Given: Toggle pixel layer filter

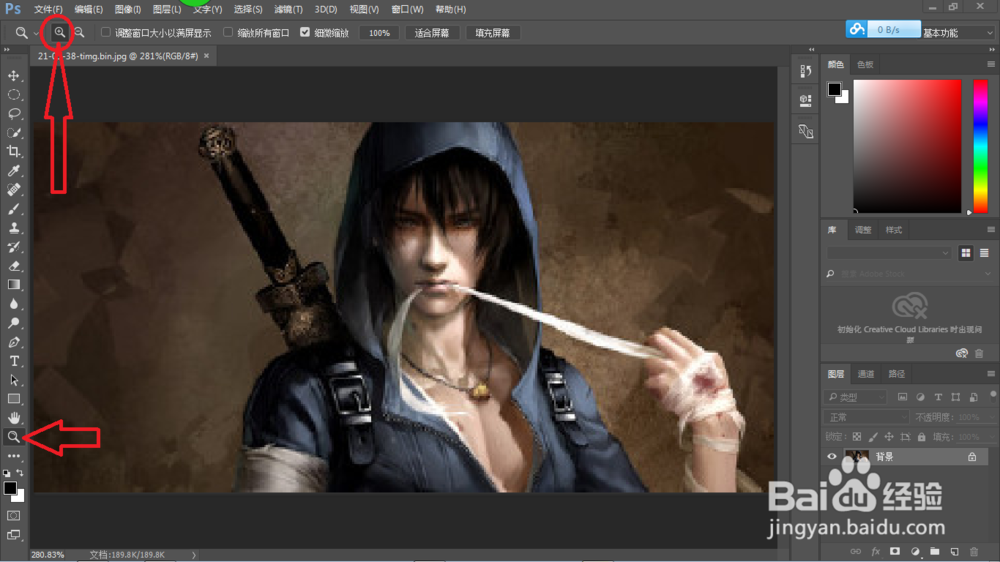Looking at the screenshot, I should 902,397.
